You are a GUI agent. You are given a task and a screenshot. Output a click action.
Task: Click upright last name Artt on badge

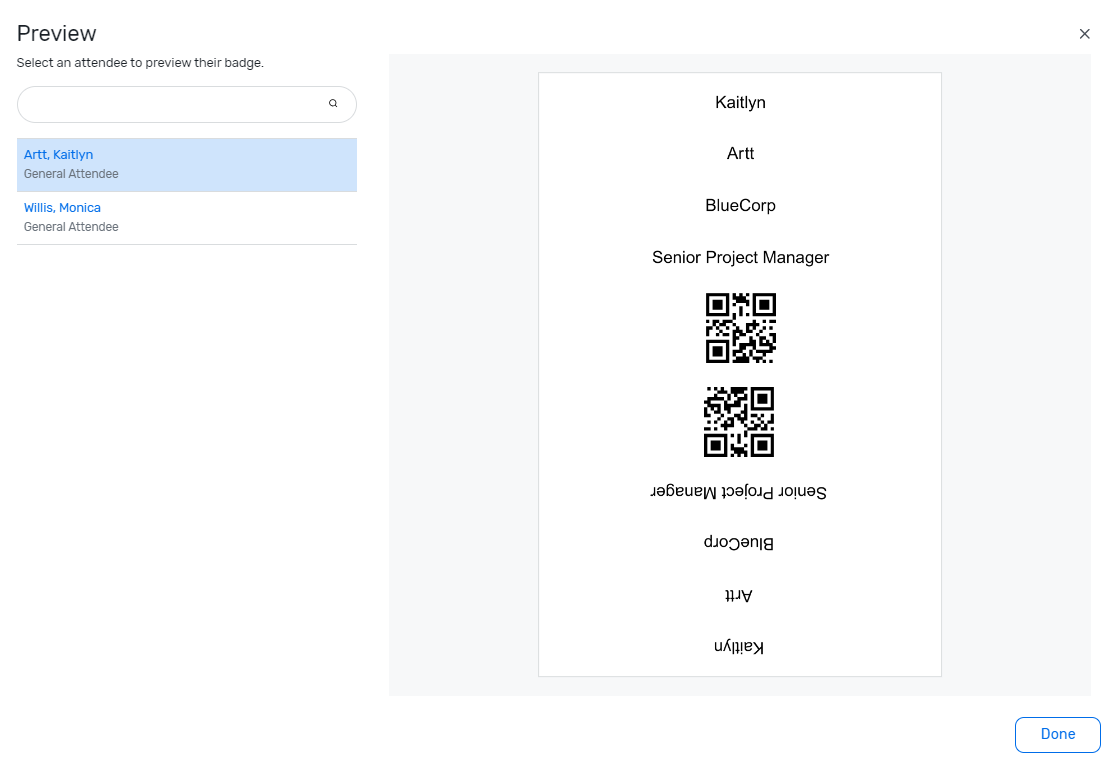coord(740,154)
